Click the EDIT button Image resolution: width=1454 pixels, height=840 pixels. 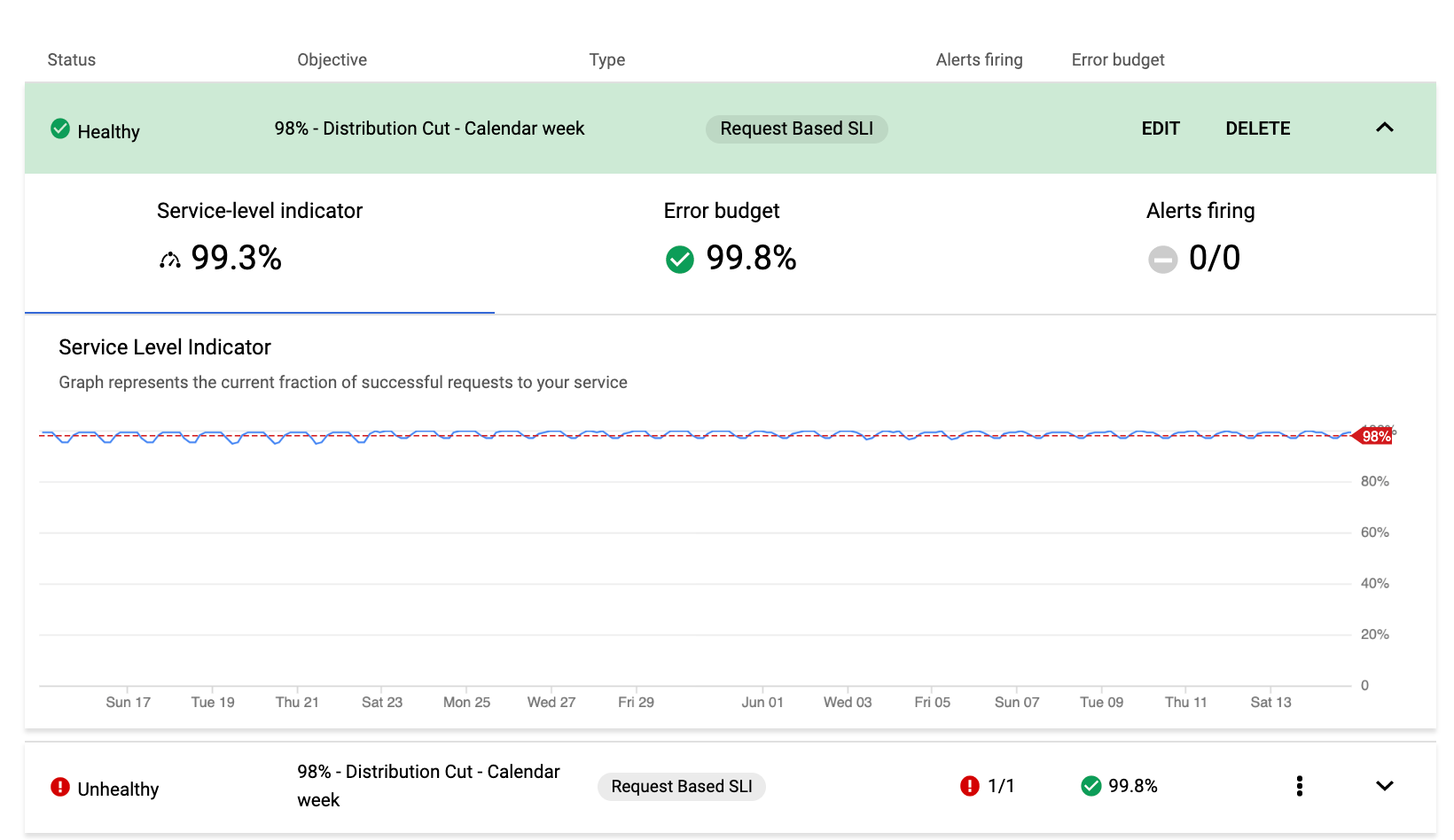1160,128
